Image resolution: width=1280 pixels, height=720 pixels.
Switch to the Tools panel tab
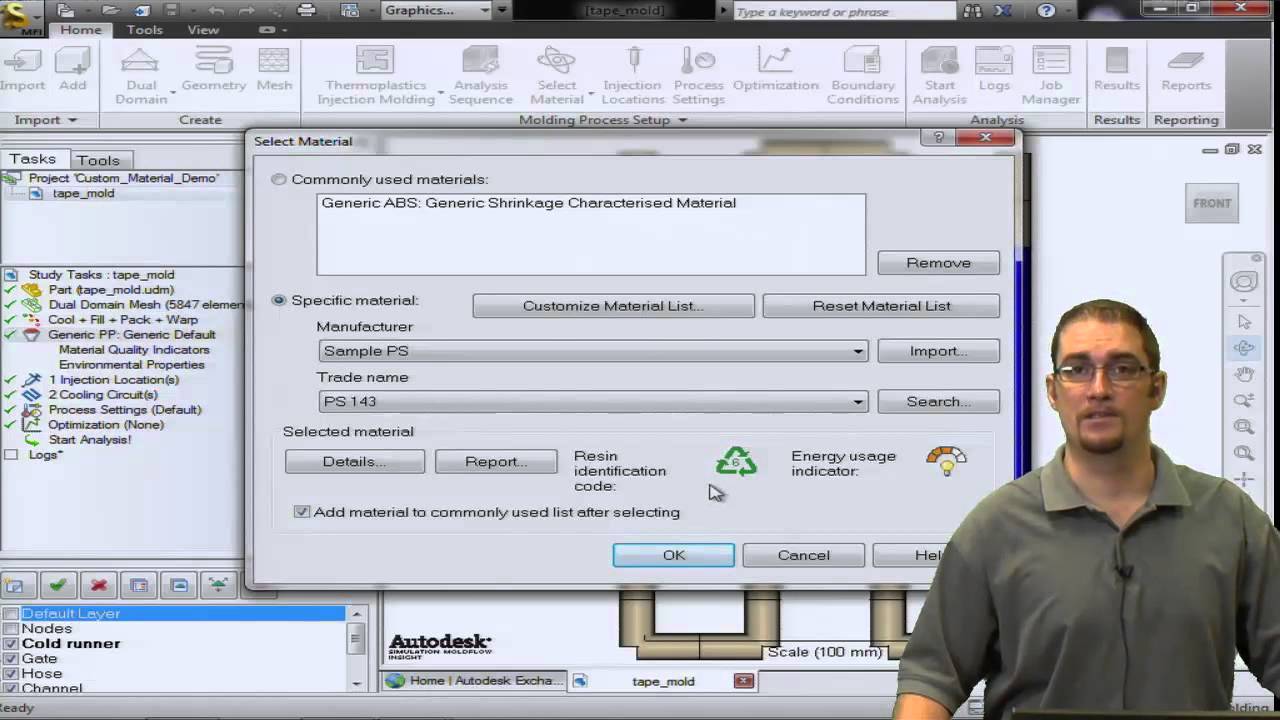click(x=98, y=160)
